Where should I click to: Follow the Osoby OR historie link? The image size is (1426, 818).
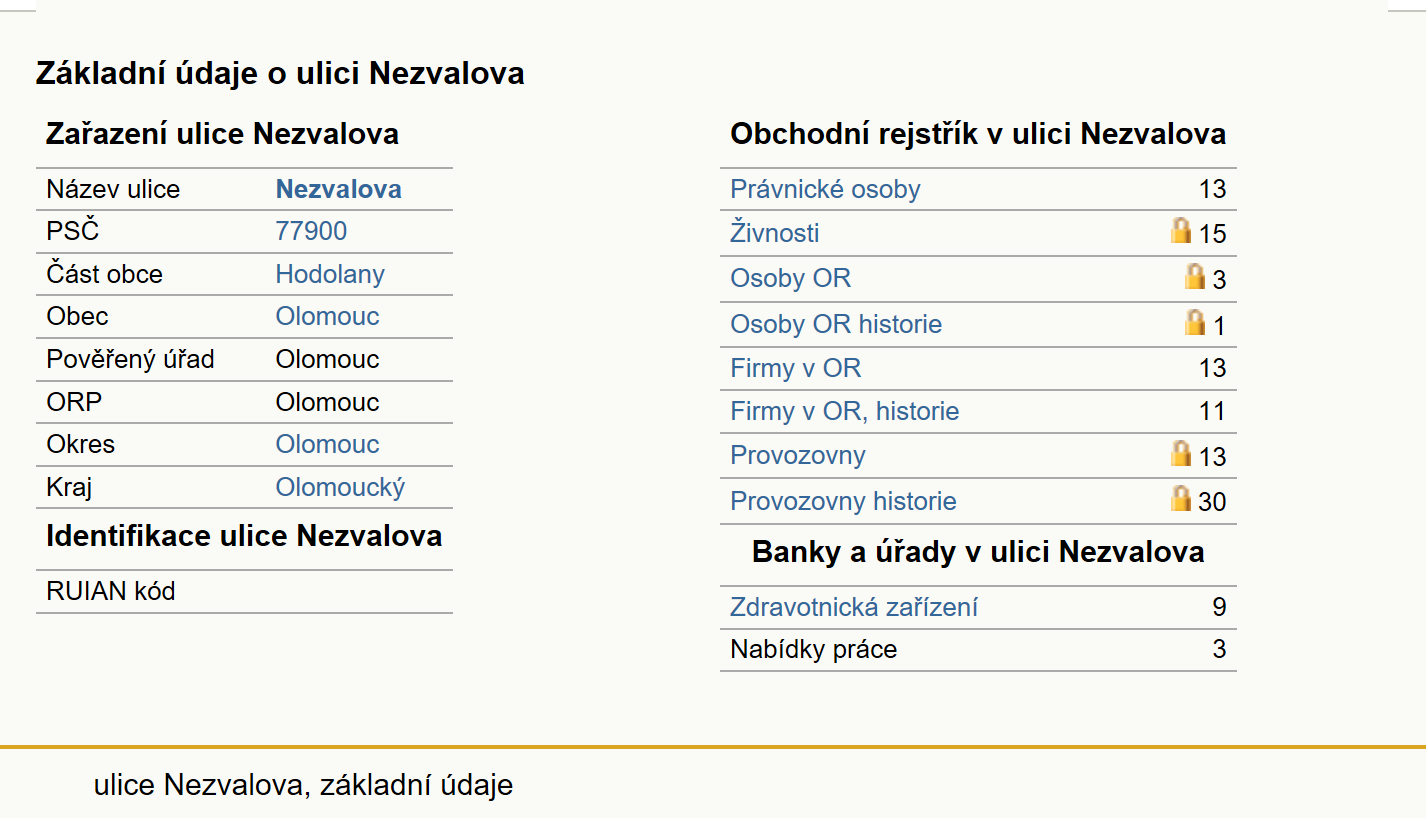[x=836, y=324]
